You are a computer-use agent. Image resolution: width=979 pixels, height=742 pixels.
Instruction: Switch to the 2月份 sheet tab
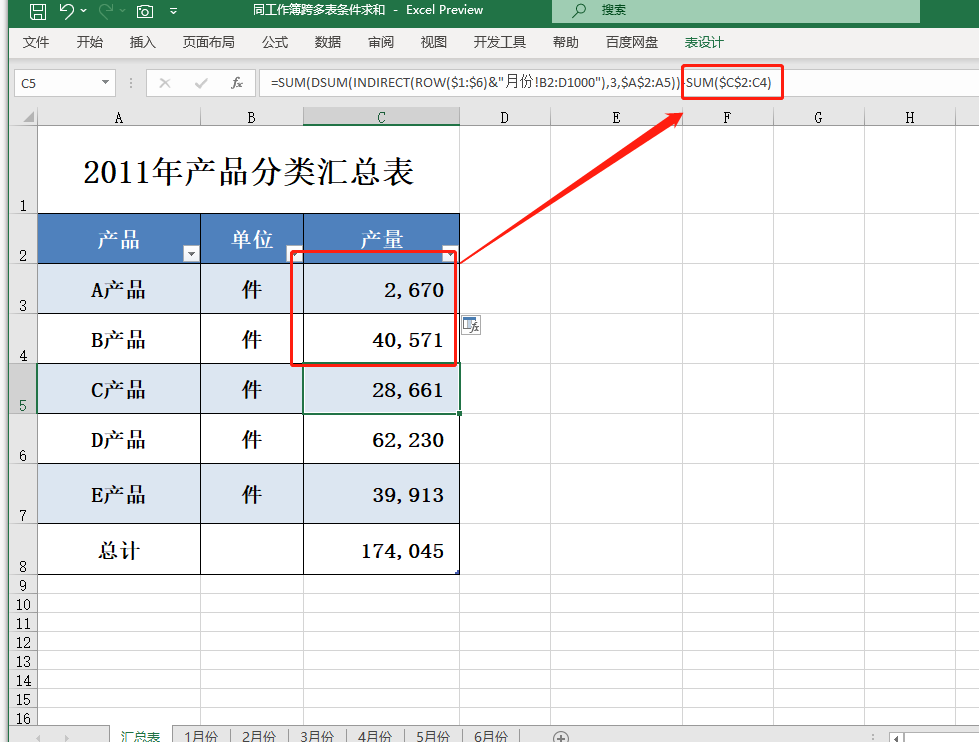(258, 736)
